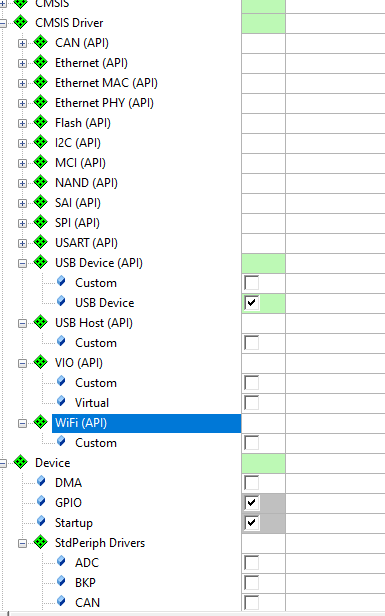The width and height of the screenshot is (385, 616).
Task: Click the MCI (API) component icon
Action: click(x=40, y=162)
